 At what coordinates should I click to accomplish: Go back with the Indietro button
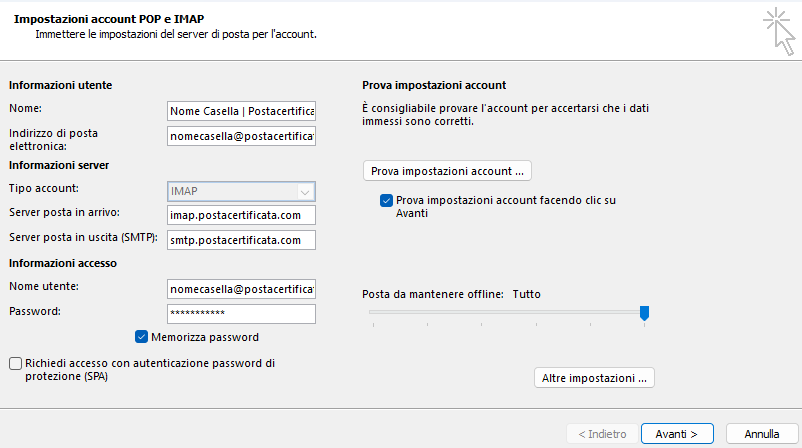tap(603, 434)
